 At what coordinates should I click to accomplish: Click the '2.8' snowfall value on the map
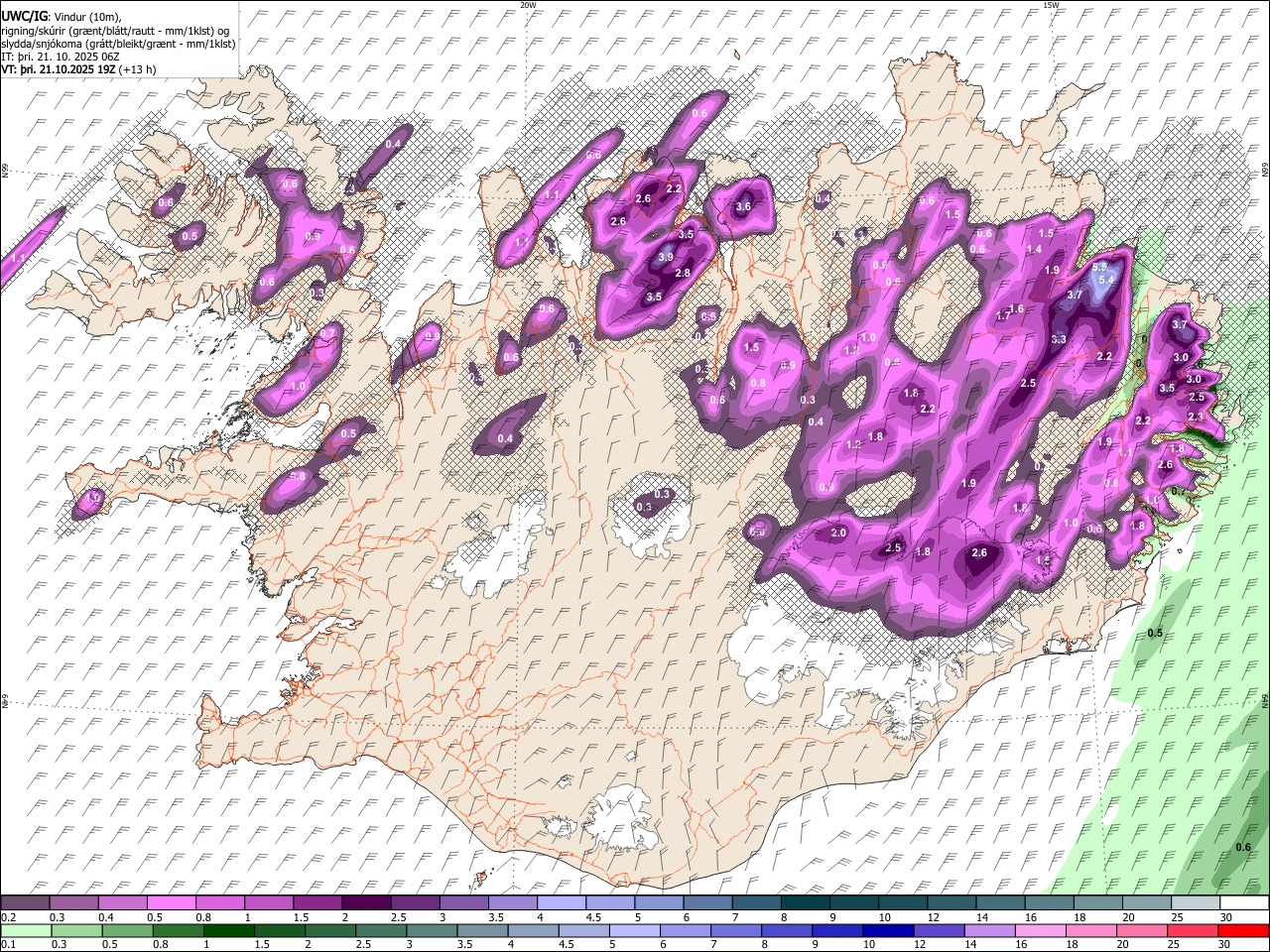pos(683,273)
